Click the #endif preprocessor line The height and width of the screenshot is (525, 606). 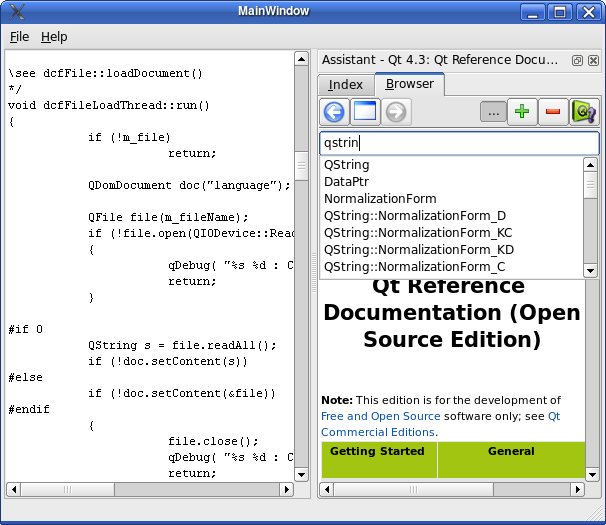[x=29, y=409]
